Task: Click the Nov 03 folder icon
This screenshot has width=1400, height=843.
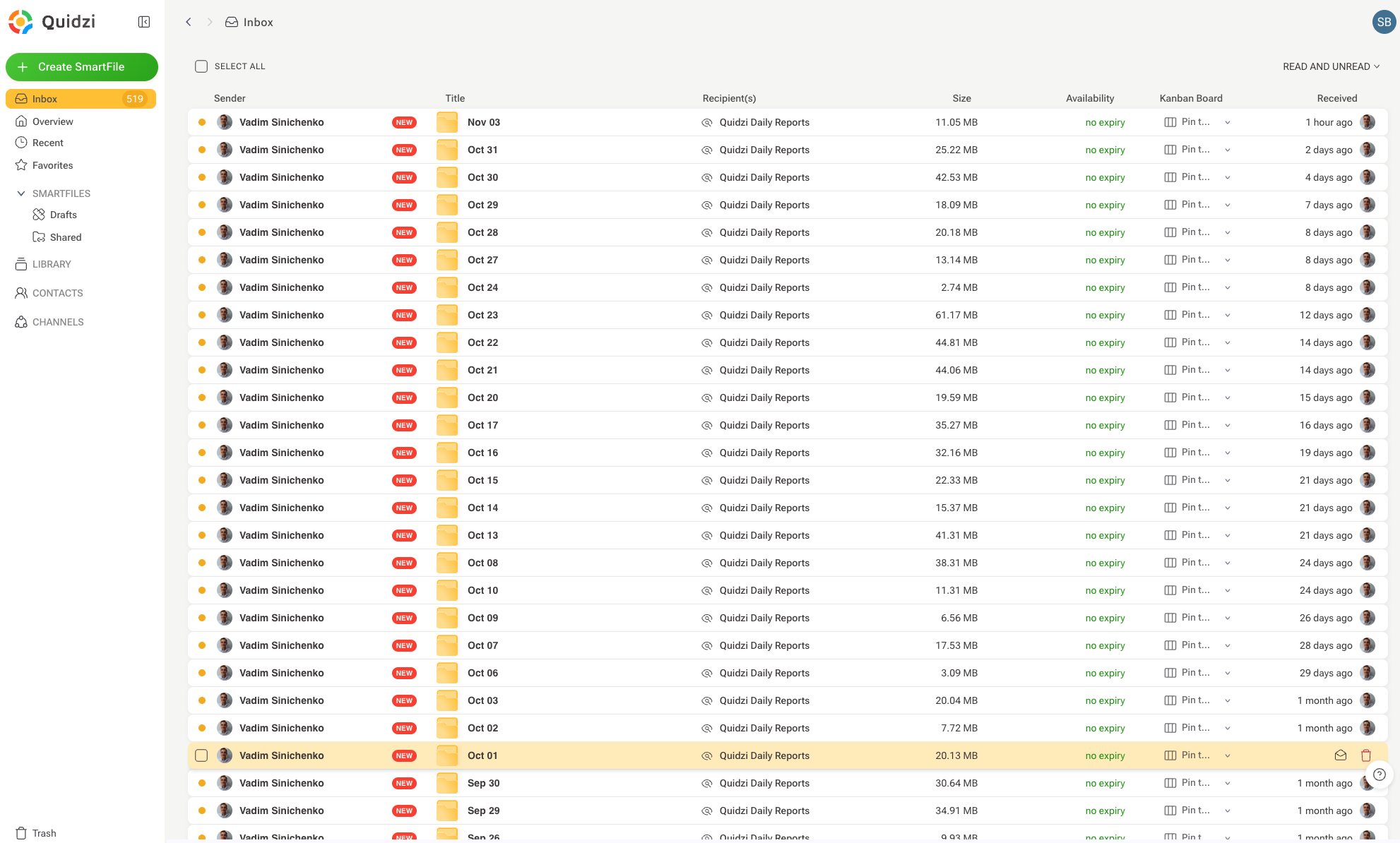Action: (x=446, y=122)
